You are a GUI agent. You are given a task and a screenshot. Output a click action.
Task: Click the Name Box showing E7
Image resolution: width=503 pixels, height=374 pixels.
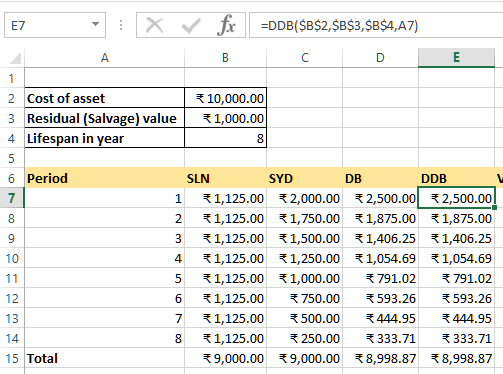tap(55, 25)
